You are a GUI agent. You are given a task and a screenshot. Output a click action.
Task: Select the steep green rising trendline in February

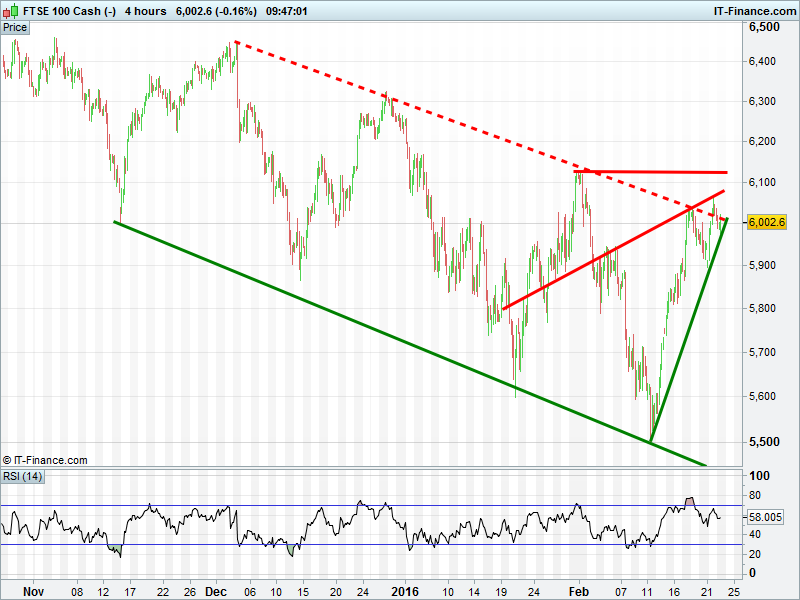(688, 332)
